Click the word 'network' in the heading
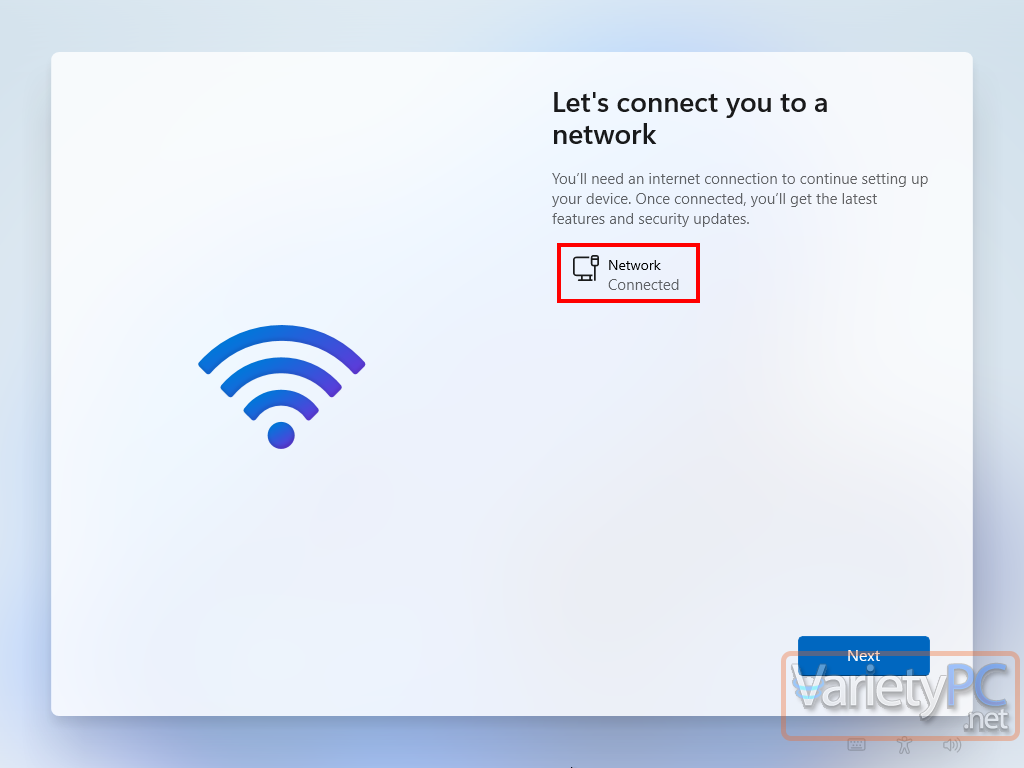This screenshot has width=1024, height=768. pyautogui.click(x=604, y=135)
